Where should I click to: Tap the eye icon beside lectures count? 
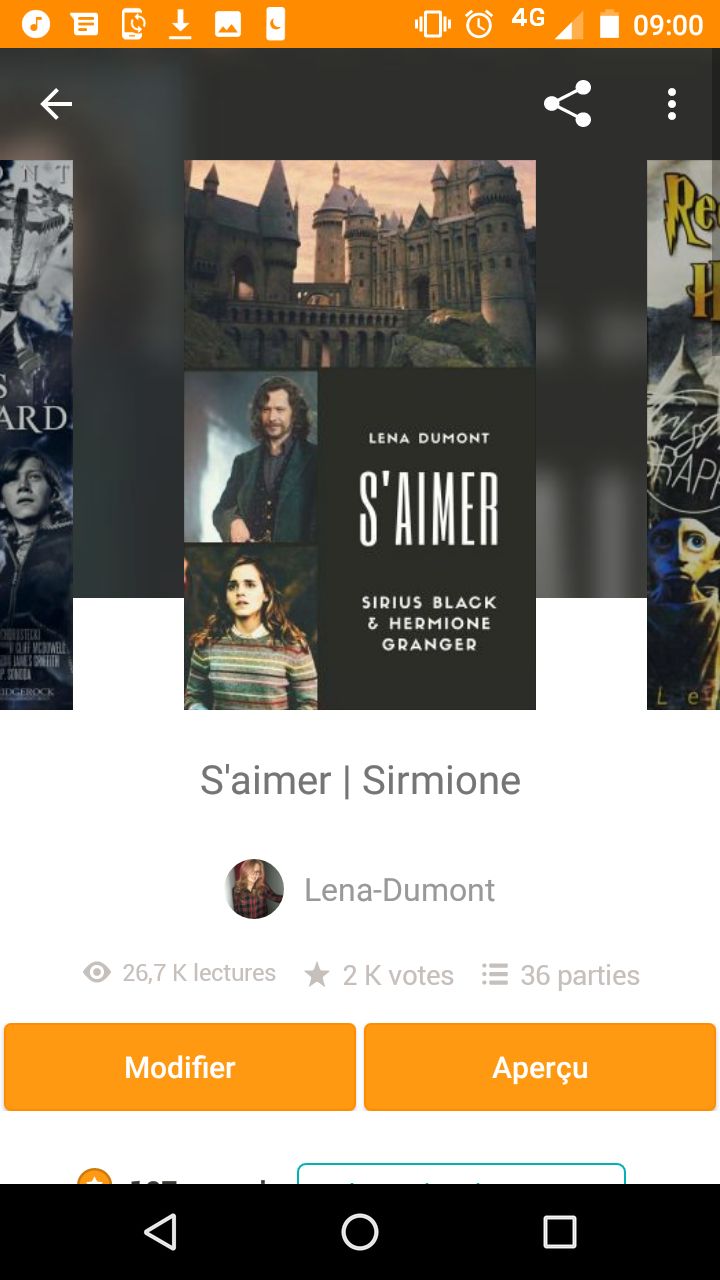[x=97, y=973]
